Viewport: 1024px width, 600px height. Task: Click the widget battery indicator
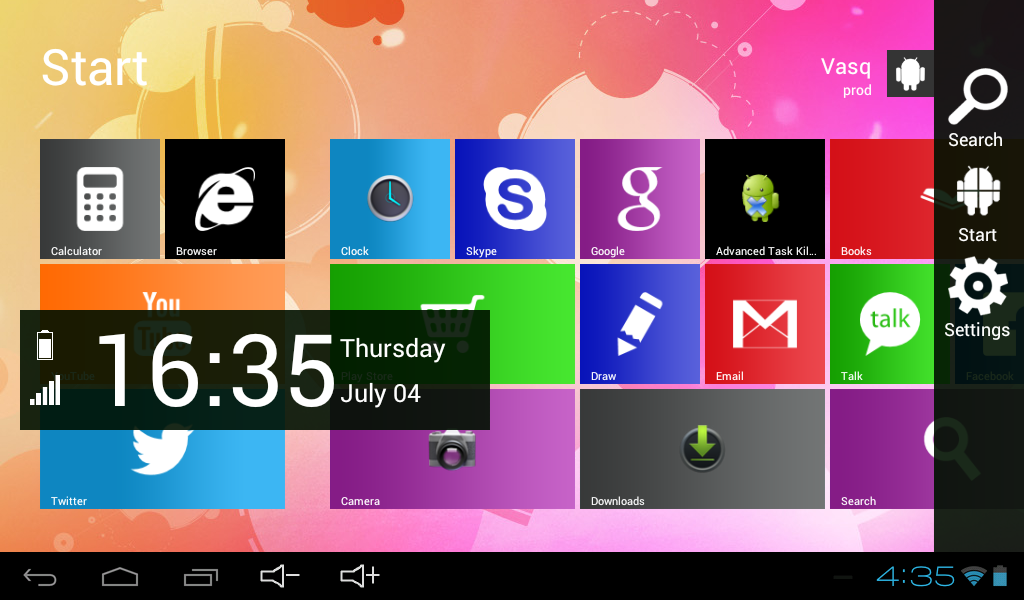pyautogui.click(x=45, y=345)
